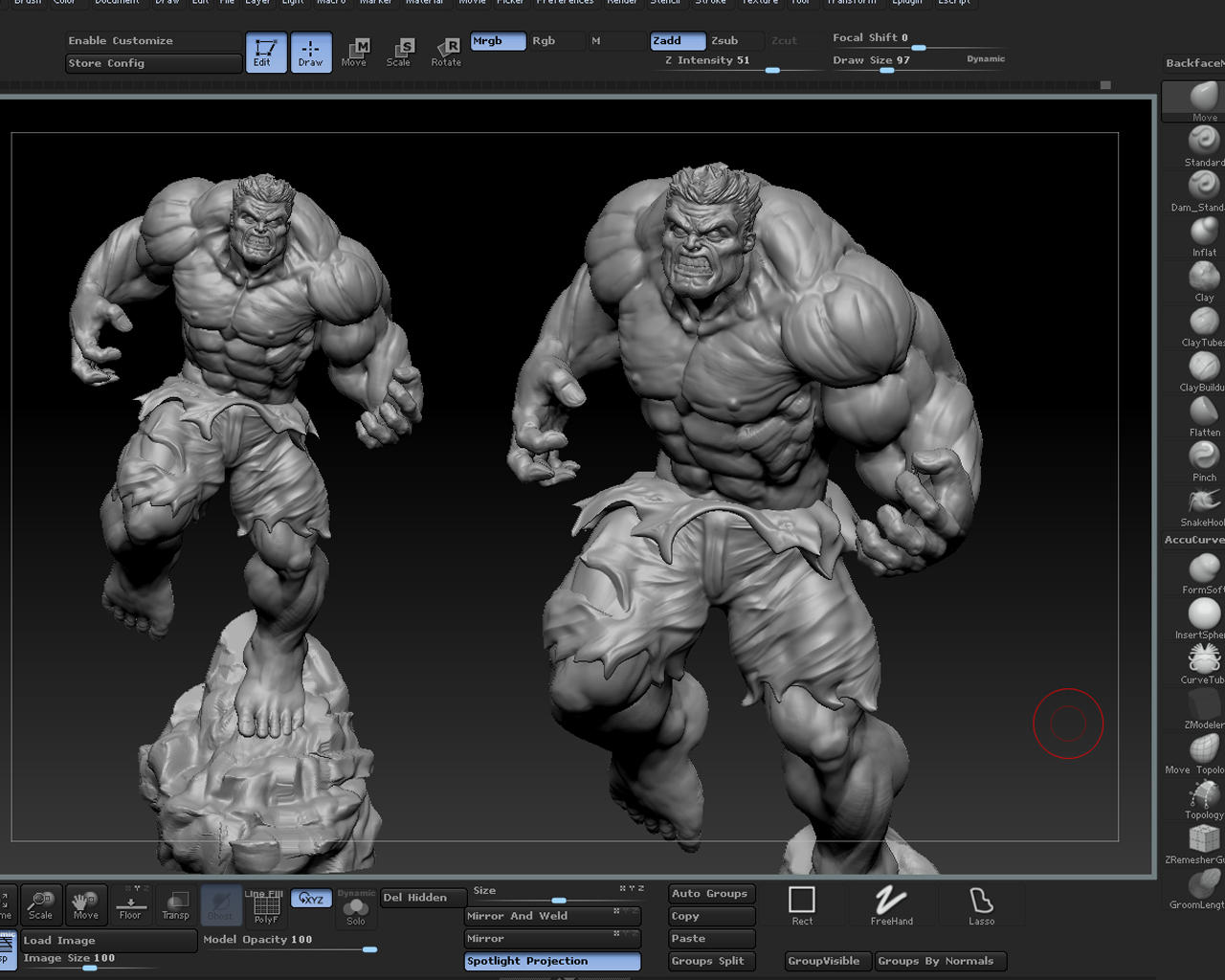Viewport: 1225px width, 980px height.
Task: Enable Zadd sculpt mode
Action: (678, 41)
